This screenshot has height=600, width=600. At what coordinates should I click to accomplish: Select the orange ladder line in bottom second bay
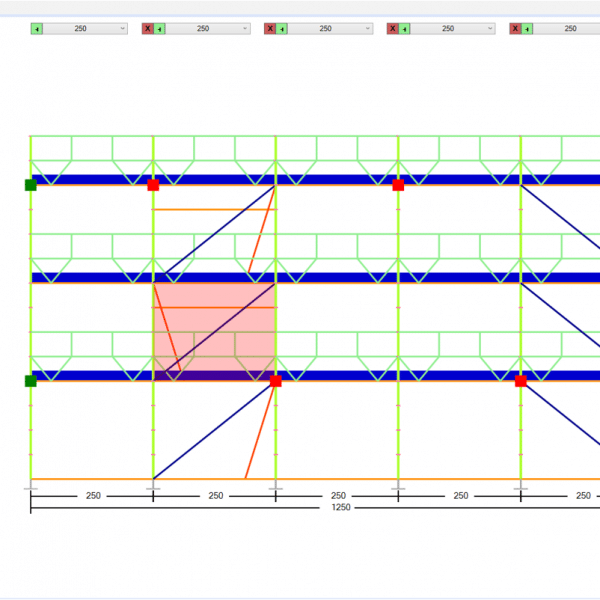coord(260,431)
